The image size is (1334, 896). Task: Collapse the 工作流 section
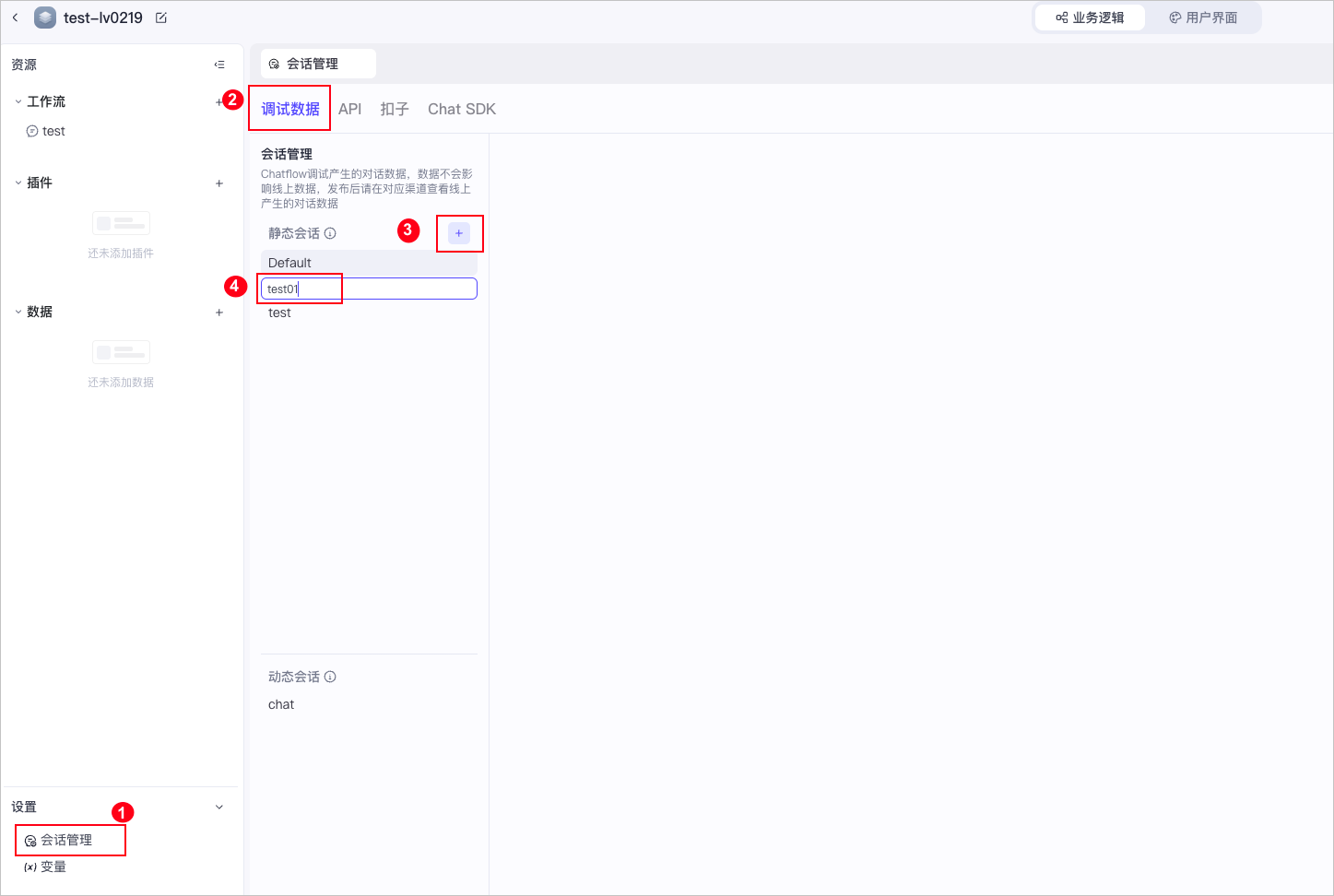pyautogui.click(x=18, y=101)
